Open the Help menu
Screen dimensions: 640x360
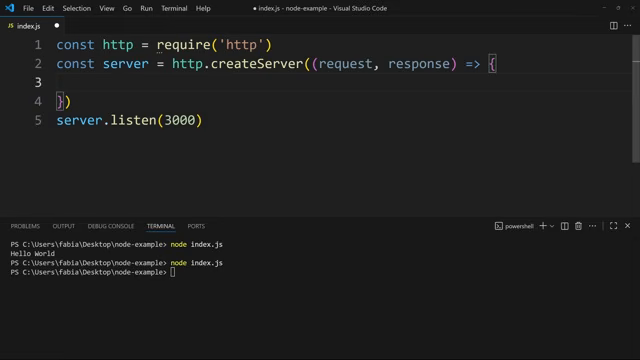pos(203,8)
